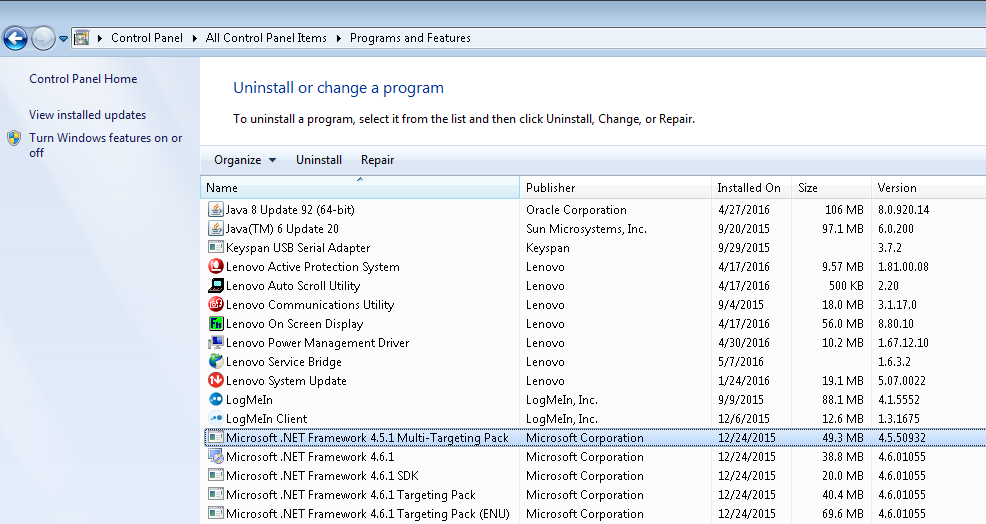Click the Lenovo On Screen Display icon
The image size is (986, 524).
pos(216,323)
